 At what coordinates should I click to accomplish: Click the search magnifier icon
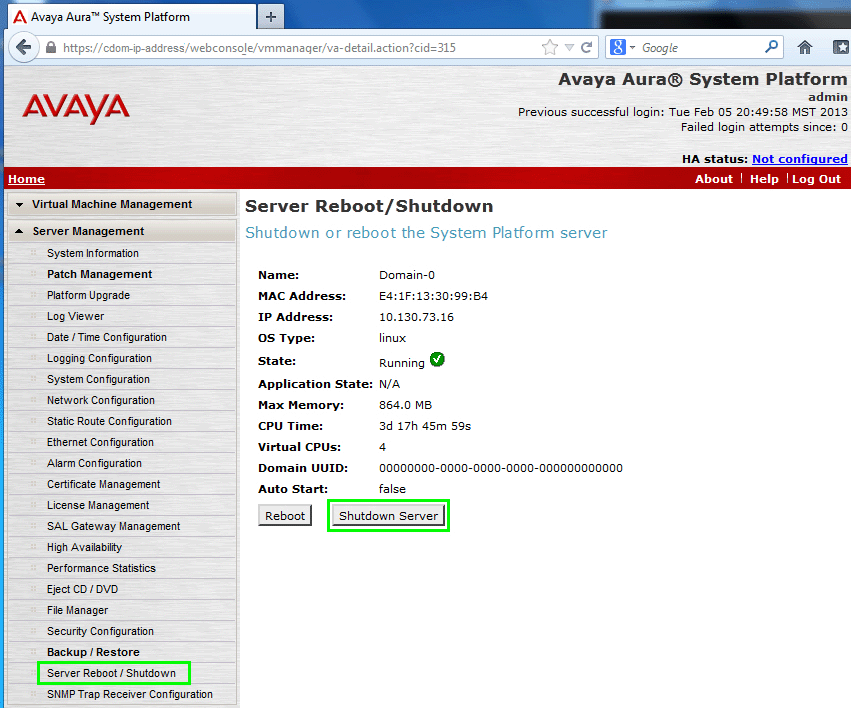771,47
